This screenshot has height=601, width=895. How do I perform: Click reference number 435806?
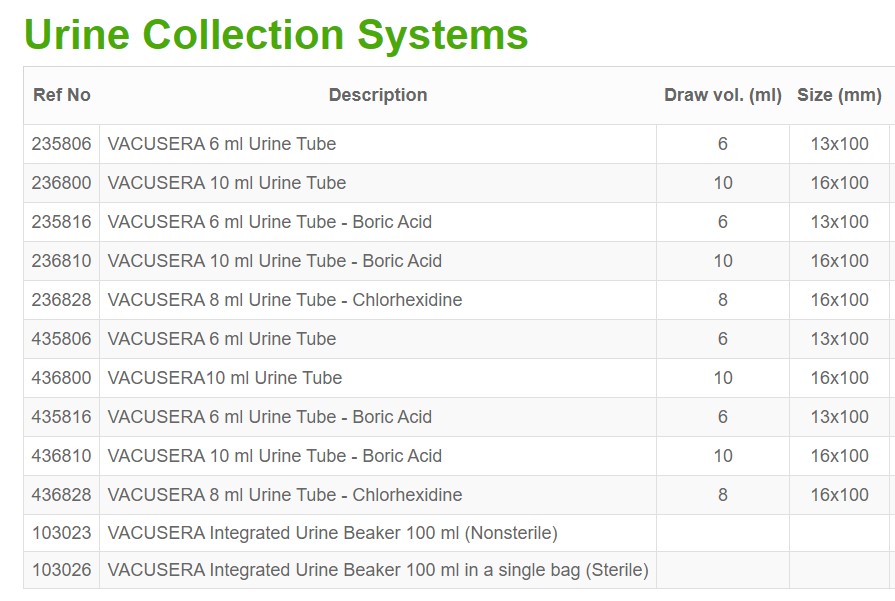[62, 339]
